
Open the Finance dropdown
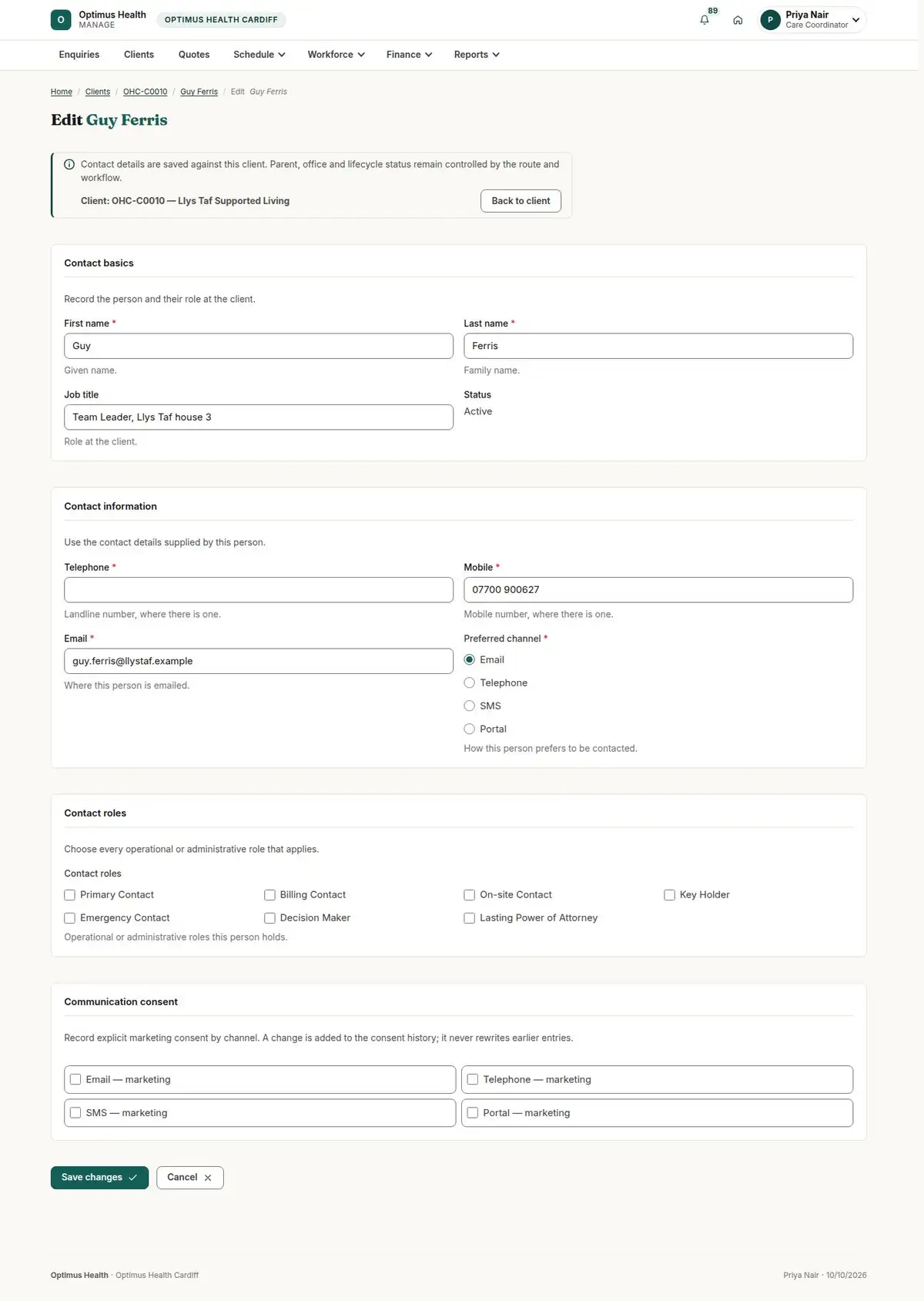coord(409,55)
